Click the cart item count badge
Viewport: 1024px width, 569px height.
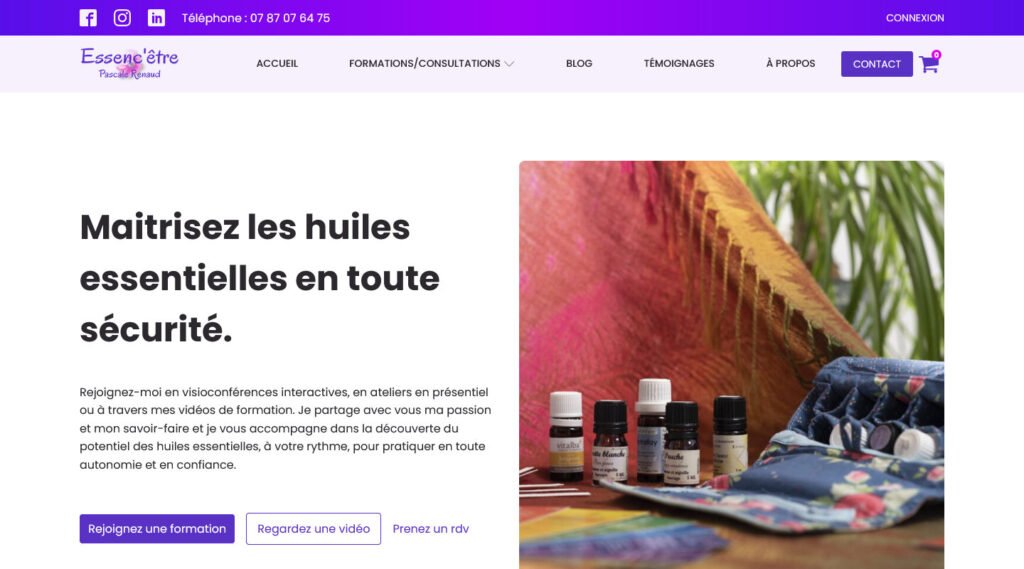936,55
